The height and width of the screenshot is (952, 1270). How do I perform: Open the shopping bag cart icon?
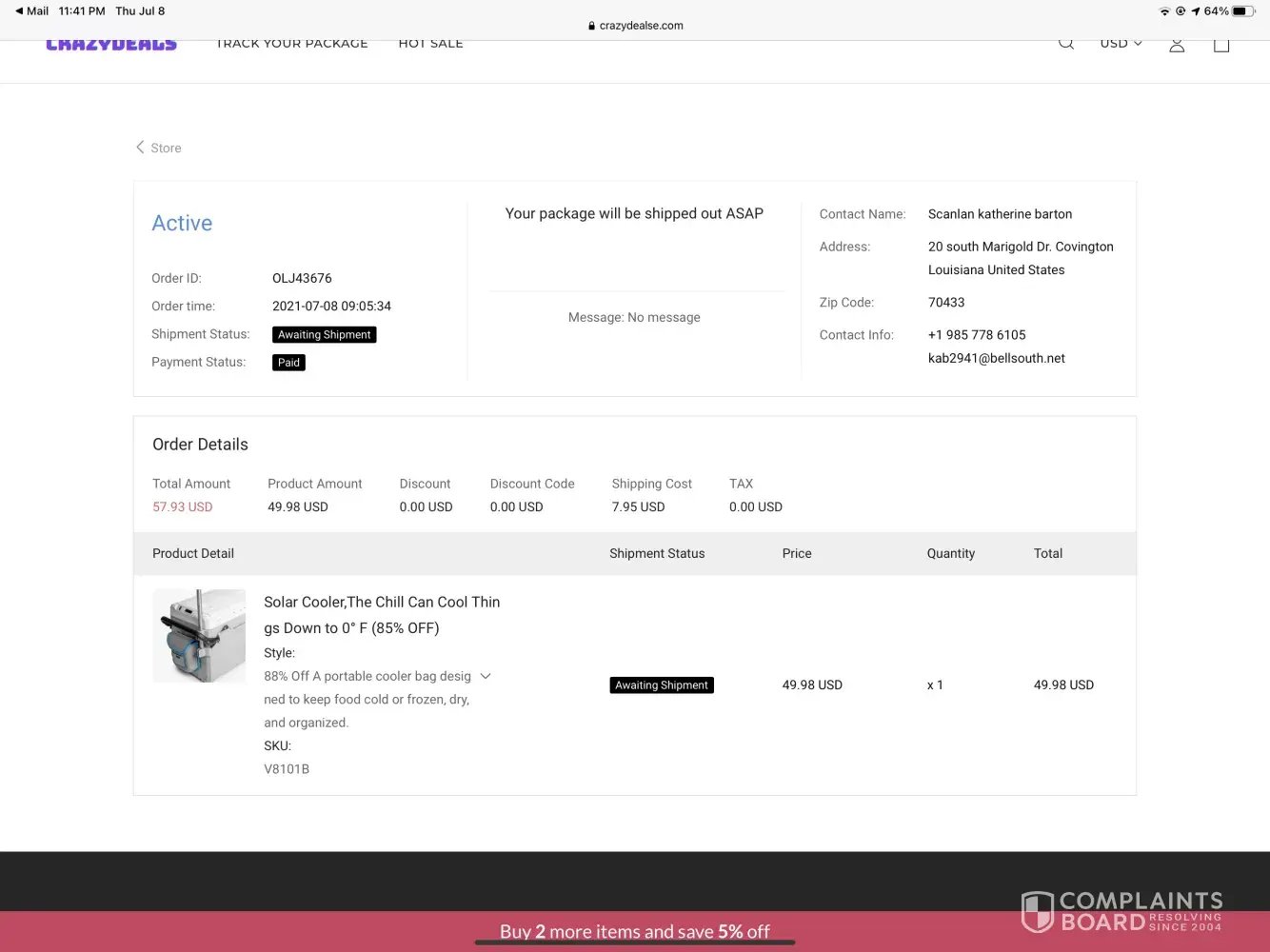1221,45
